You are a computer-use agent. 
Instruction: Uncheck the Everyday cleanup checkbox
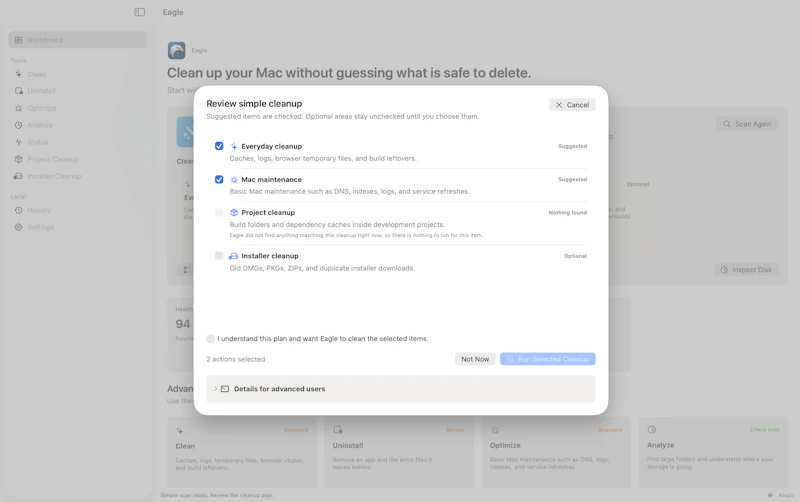[219, 146]
